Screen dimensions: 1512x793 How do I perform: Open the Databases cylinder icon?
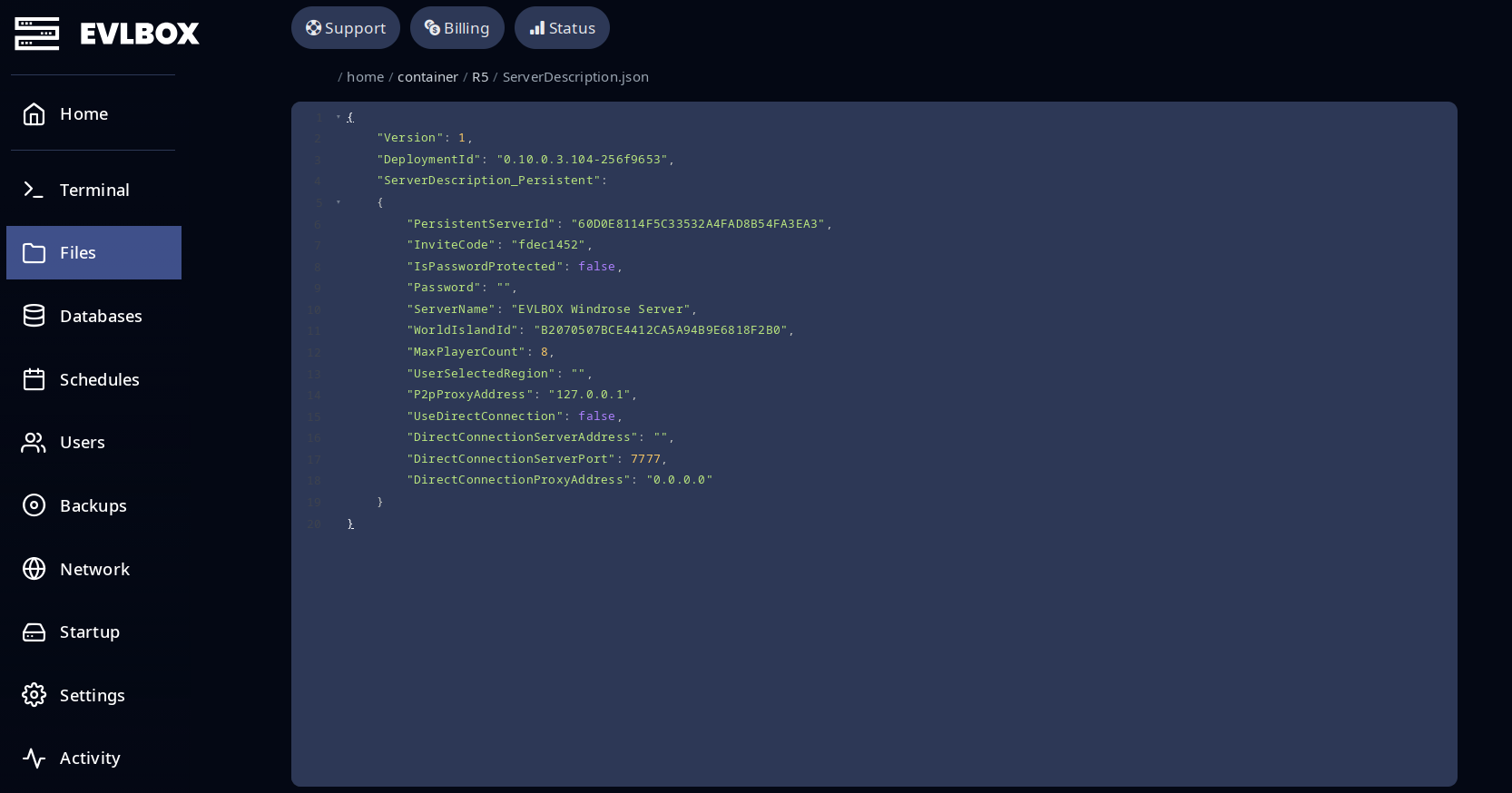click(34, 316)
